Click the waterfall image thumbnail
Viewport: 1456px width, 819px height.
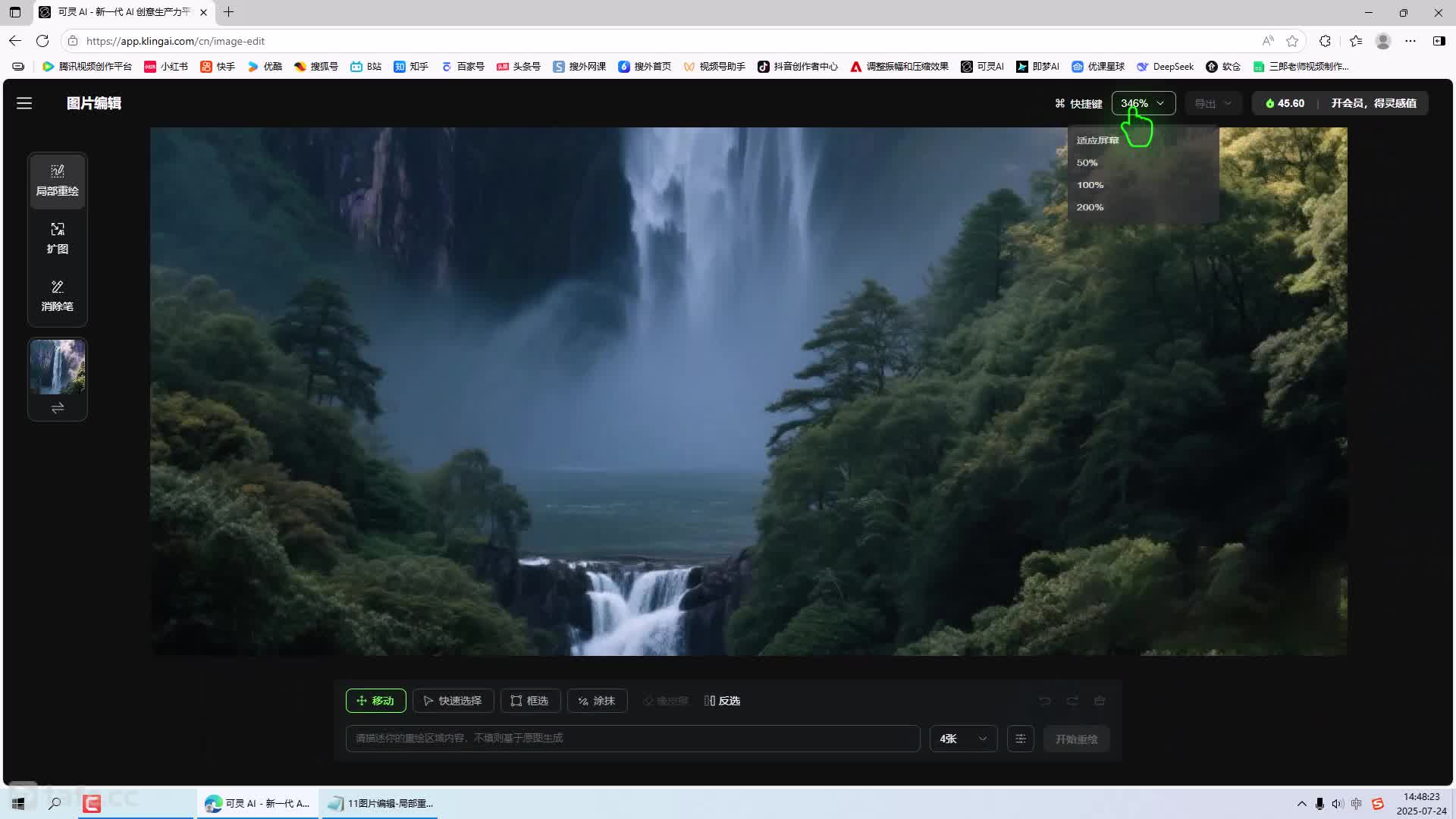pyautogui.click(x=58, y=367)
